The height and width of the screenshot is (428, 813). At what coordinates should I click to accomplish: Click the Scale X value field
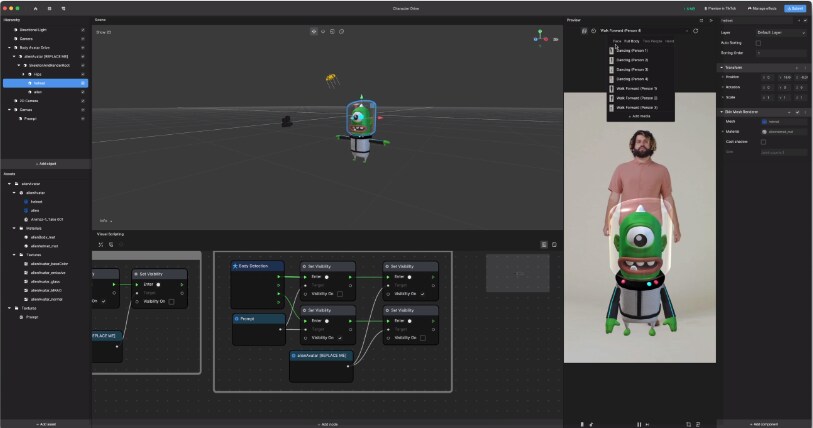(766, 98)
